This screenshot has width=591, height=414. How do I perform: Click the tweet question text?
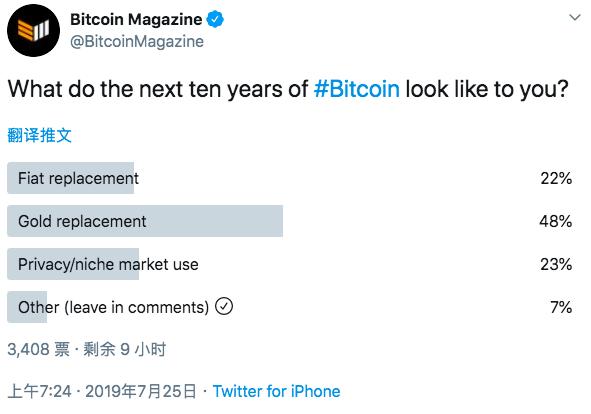[288, 89]
